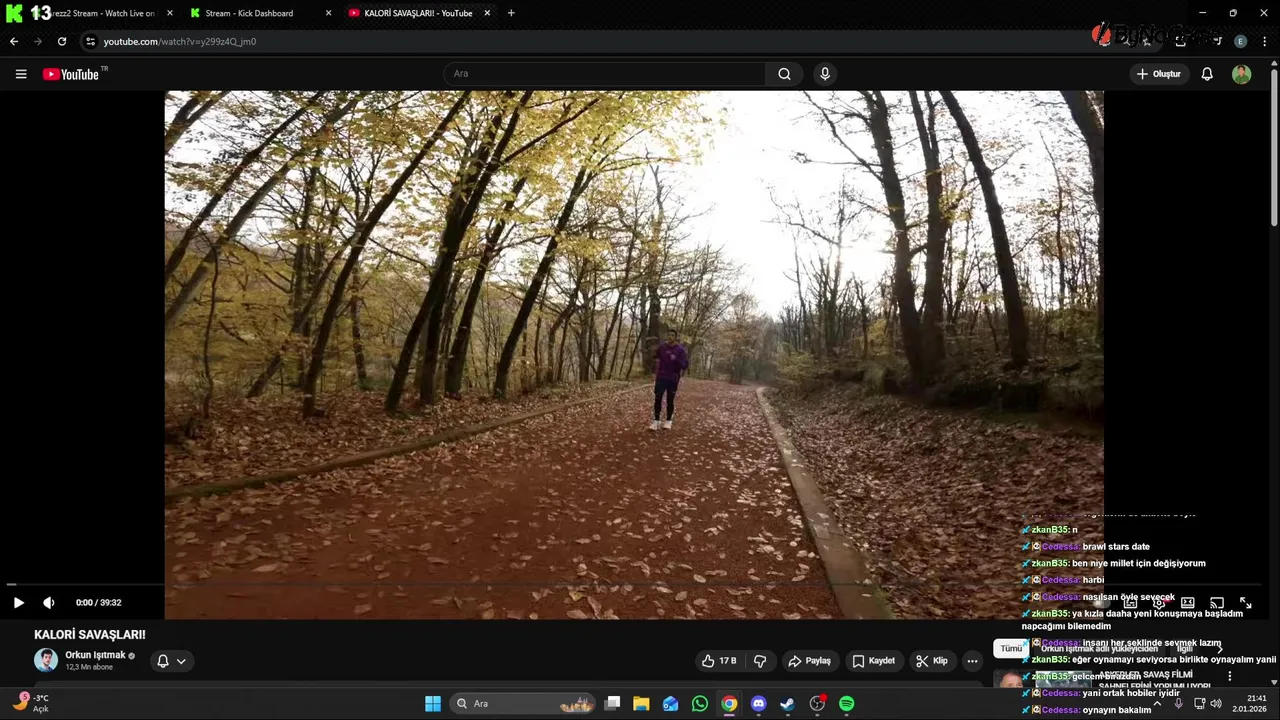The width and height of the screenshot is (1280, 720).
Task: Open the Orkun Işıtmak channel name link
Action: coord(95,655)
